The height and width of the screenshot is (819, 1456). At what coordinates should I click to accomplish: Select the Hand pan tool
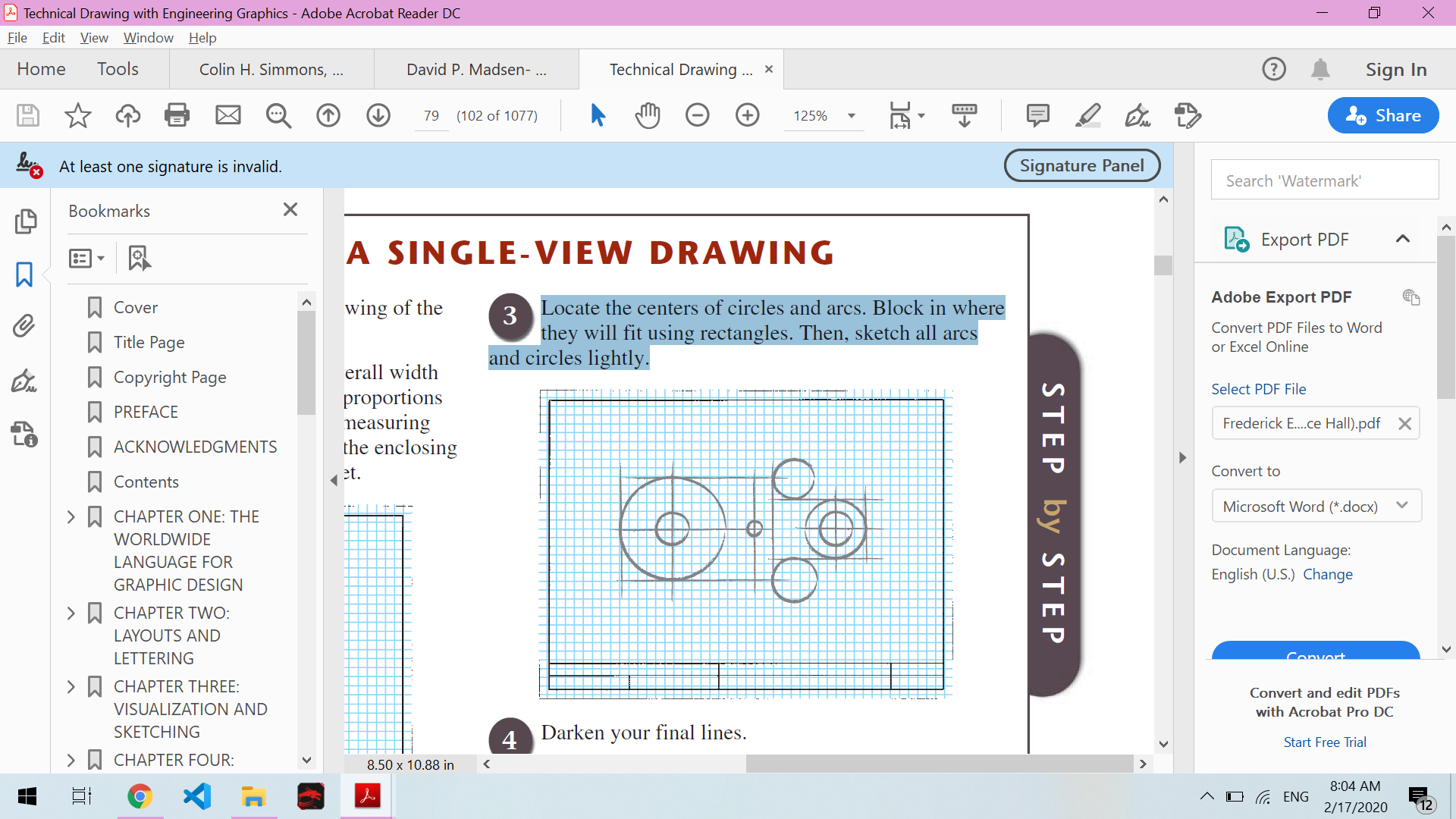(648, 115)
